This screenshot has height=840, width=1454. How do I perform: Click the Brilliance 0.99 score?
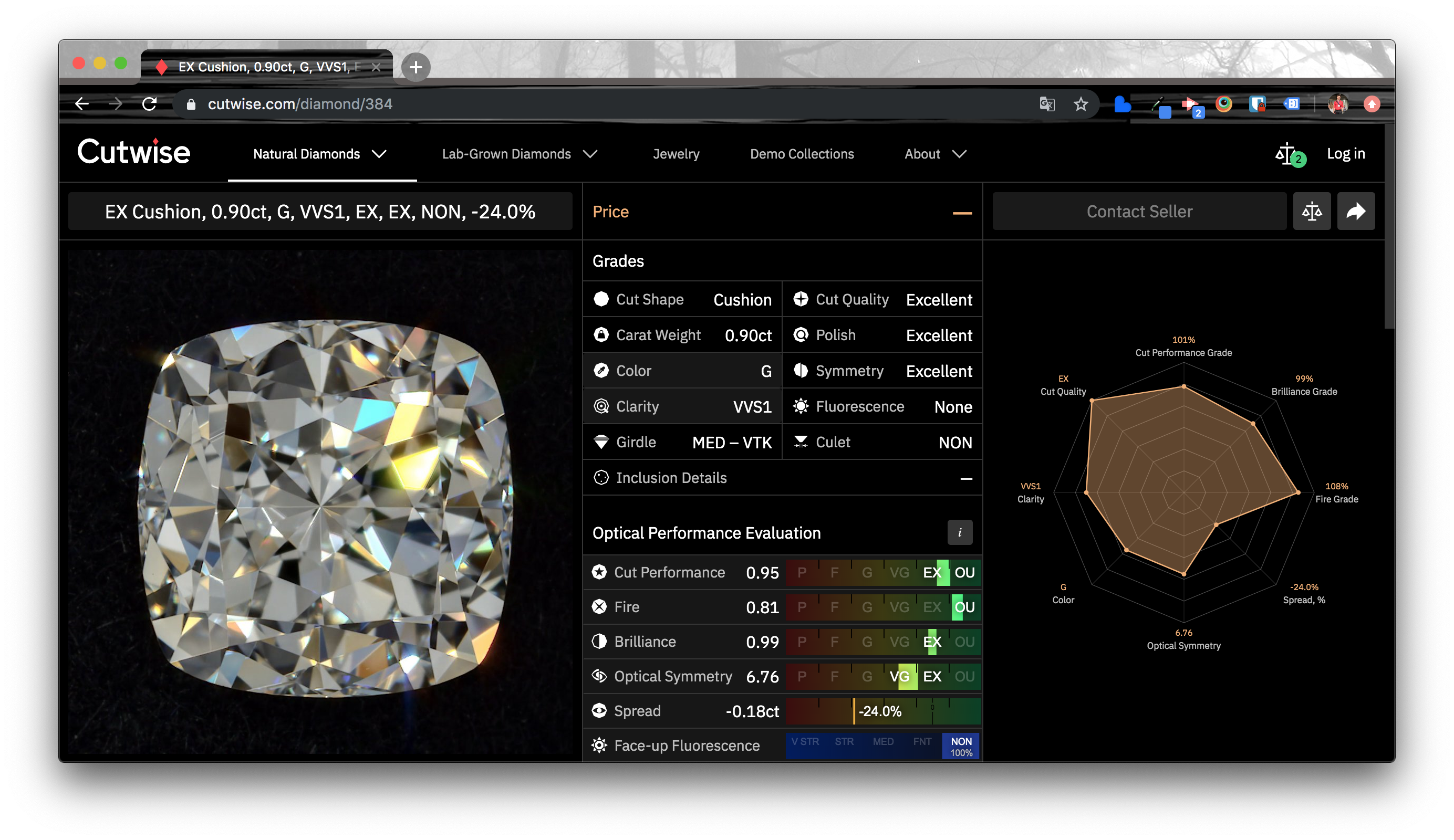762,642
